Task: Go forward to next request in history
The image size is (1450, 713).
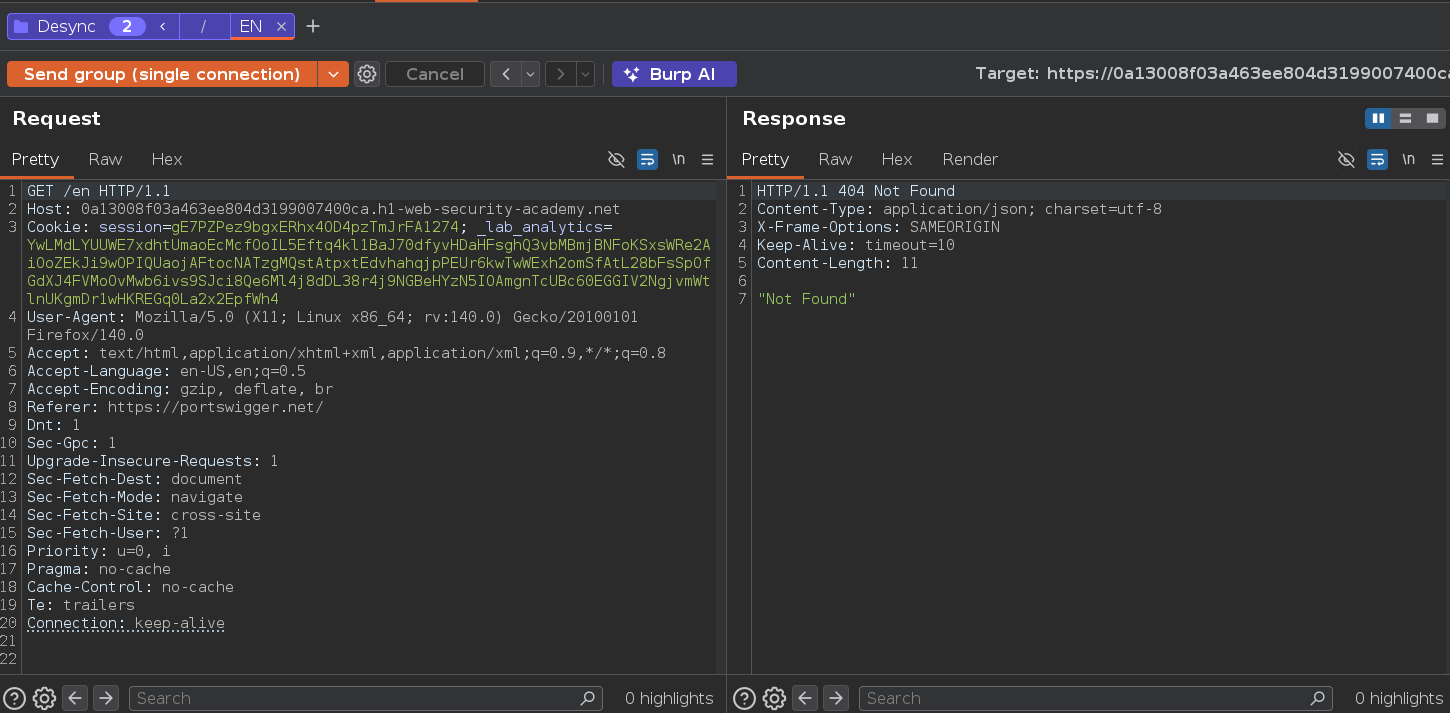Action: [x=561, y=74]
